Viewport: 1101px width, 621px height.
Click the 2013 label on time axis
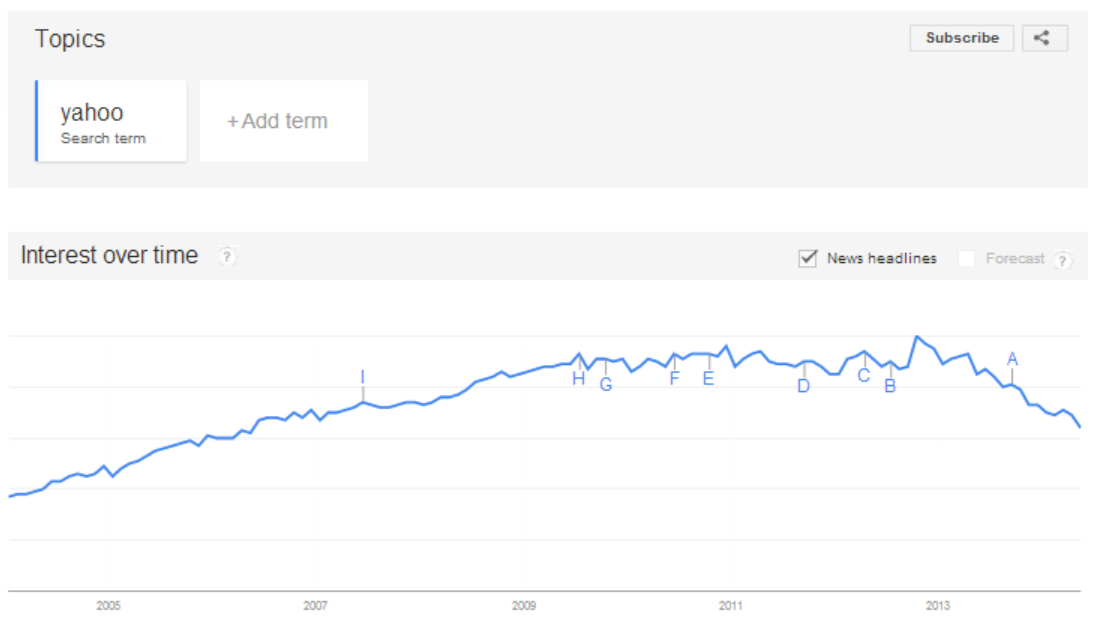[x=937, y=606]
